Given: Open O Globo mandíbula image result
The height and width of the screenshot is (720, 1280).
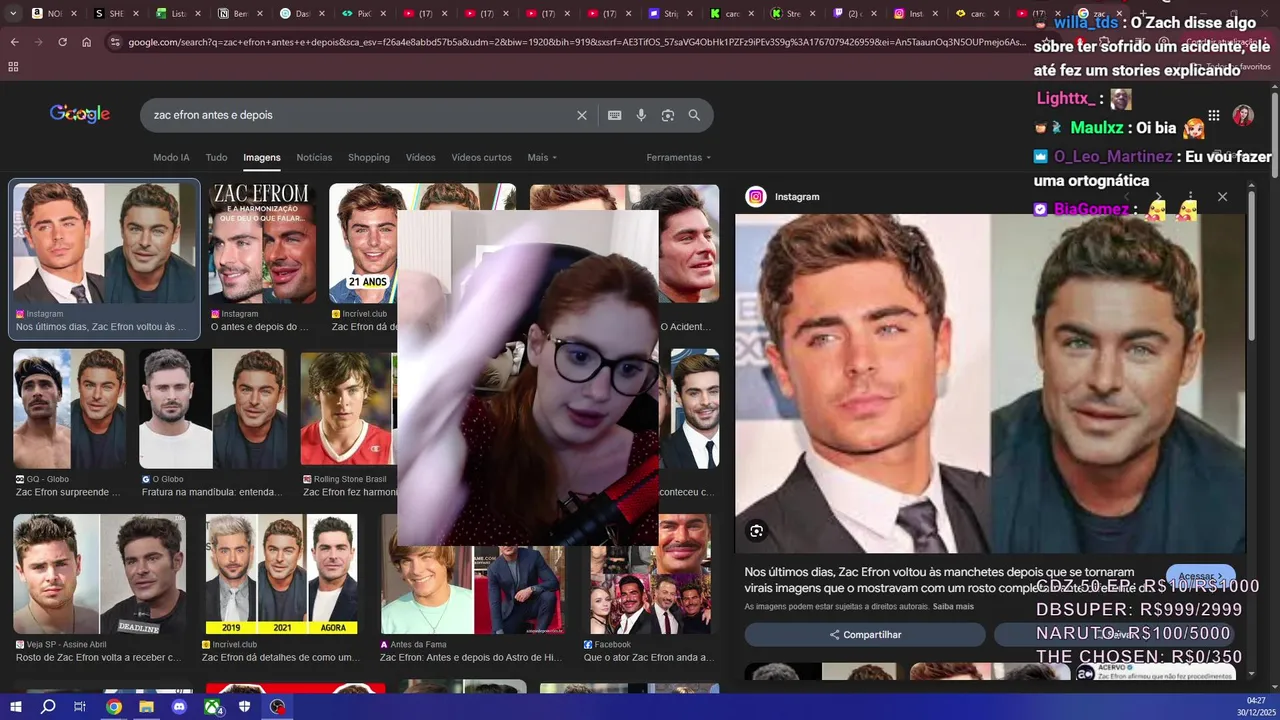Looking at the screenshot, I should [213, 408].
